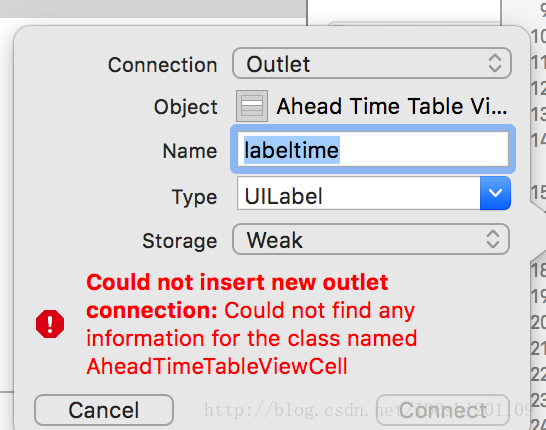Click line number 19 in the editor gutter
This screenshot has width=546, height=430.
click(538, 297)
